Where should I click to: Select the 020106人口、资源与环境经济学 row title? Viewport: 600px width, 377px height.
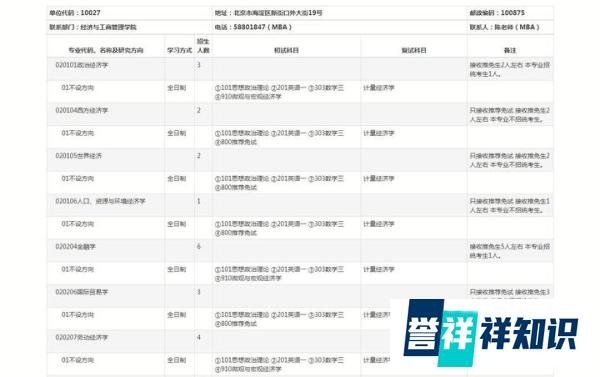[x=100, y=201]
